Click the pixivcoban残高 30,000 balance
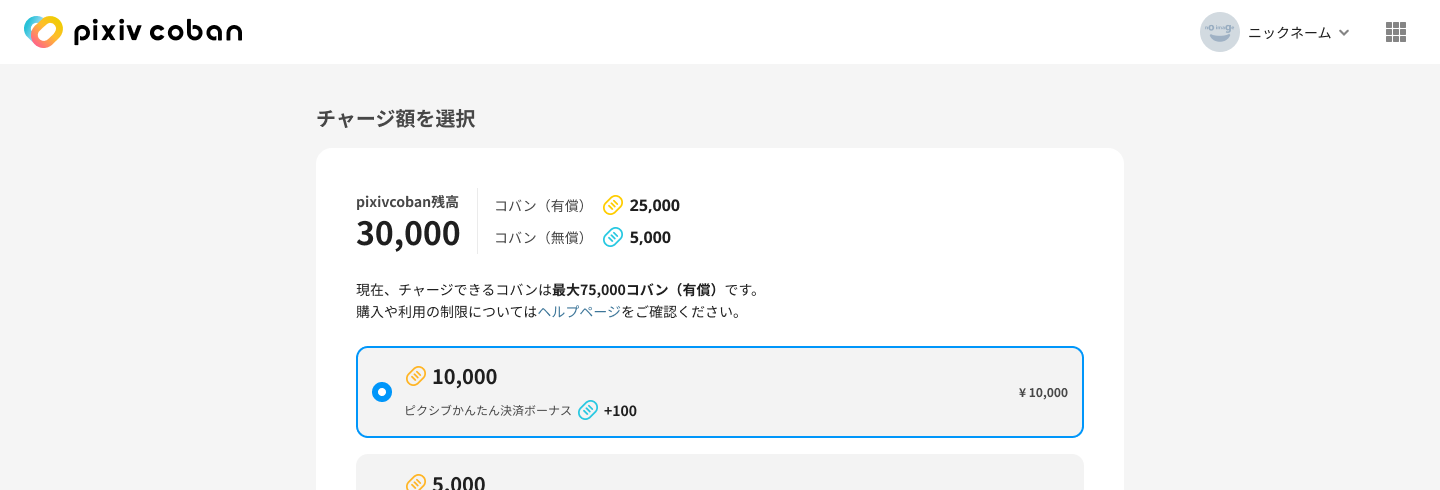 pyautogui.click(x=408, y=232)
